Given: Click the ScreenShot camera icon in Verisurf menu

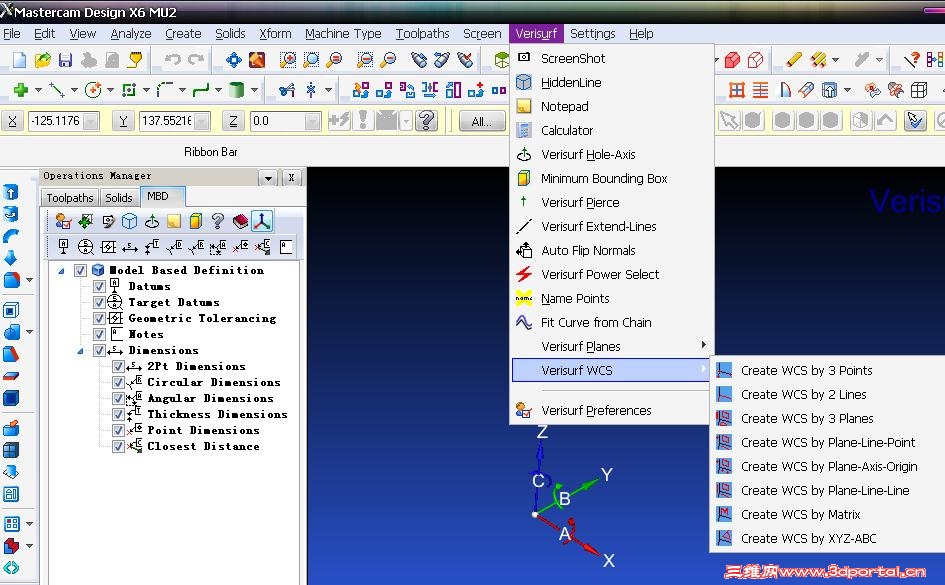Looking at the screenshot, I should point(524,58).
